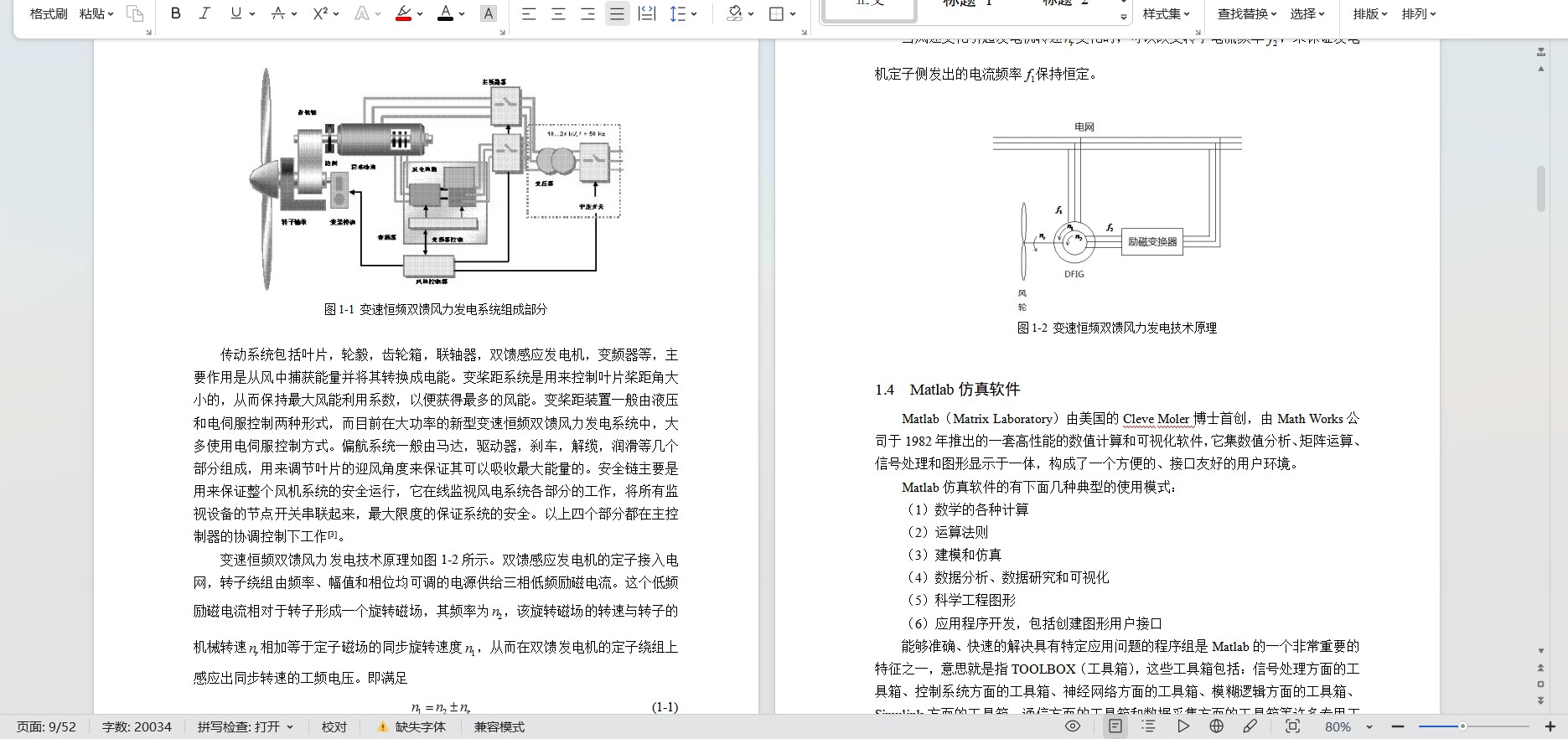
Task: Toggle justify alignment
Action: tap(617, 13)
